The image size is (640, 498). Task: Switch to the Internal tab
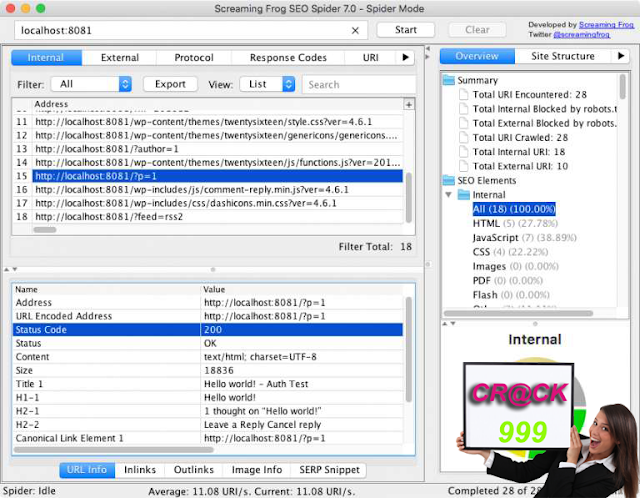pos(46,58)
